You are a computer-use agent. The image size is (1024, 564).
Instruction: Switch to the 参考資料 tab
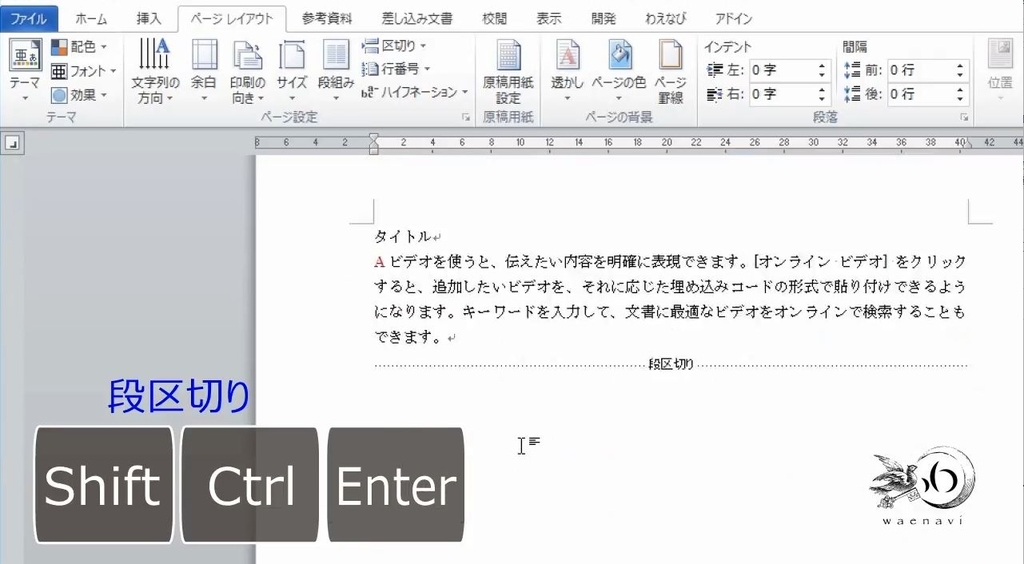[327, 18]
